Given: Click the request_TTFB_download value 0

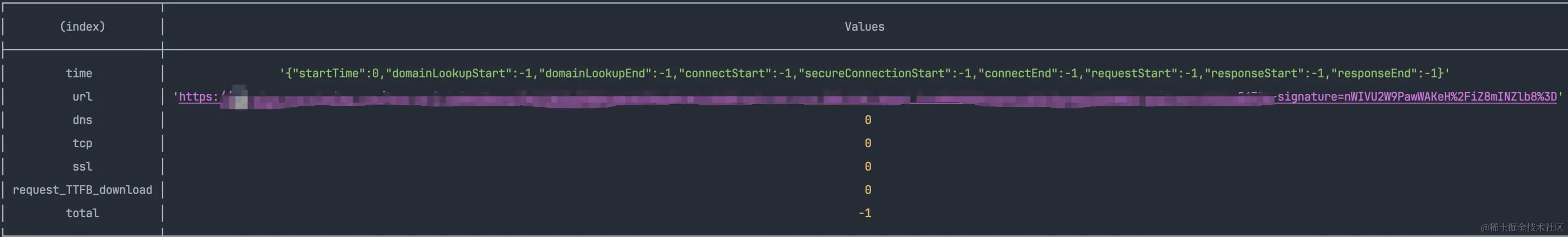Looking at the screenshot, I should [x=867, y=190].
